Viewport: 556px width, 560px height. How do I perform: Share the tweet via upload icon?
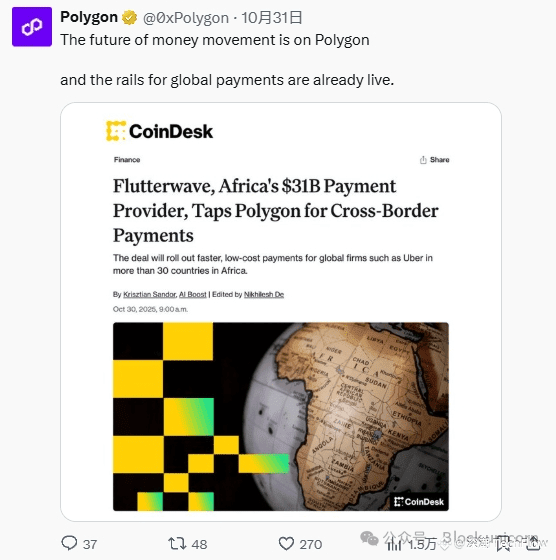coord(533,544)
